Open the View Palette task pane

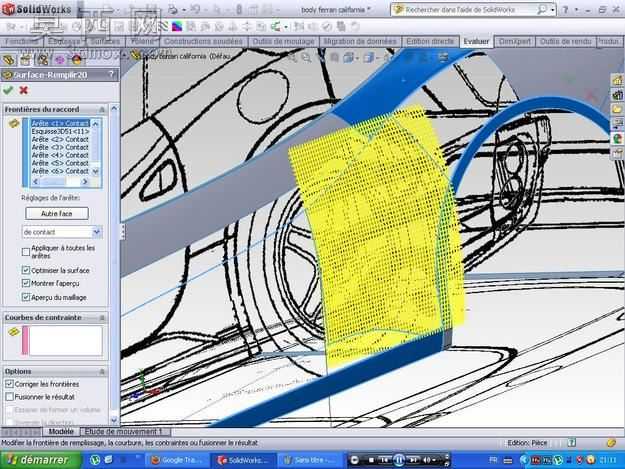coord(618,124)
